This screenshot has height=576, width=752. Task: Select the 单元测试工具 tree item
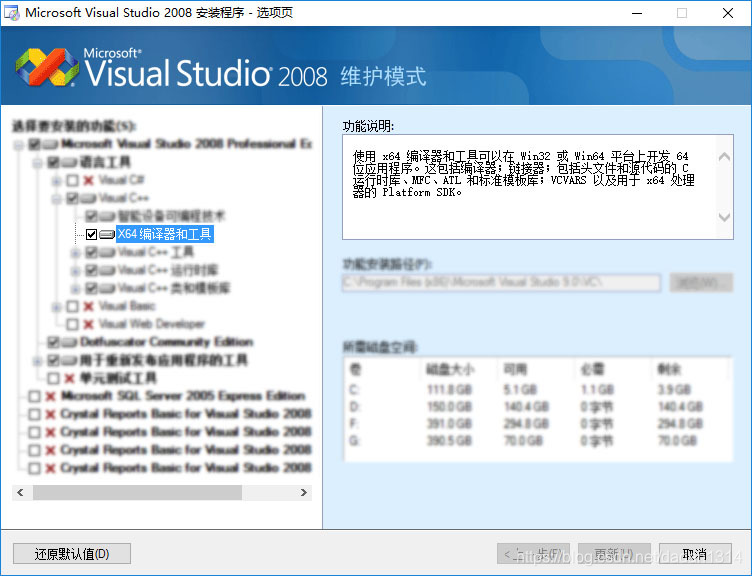[x=118, y=378]
